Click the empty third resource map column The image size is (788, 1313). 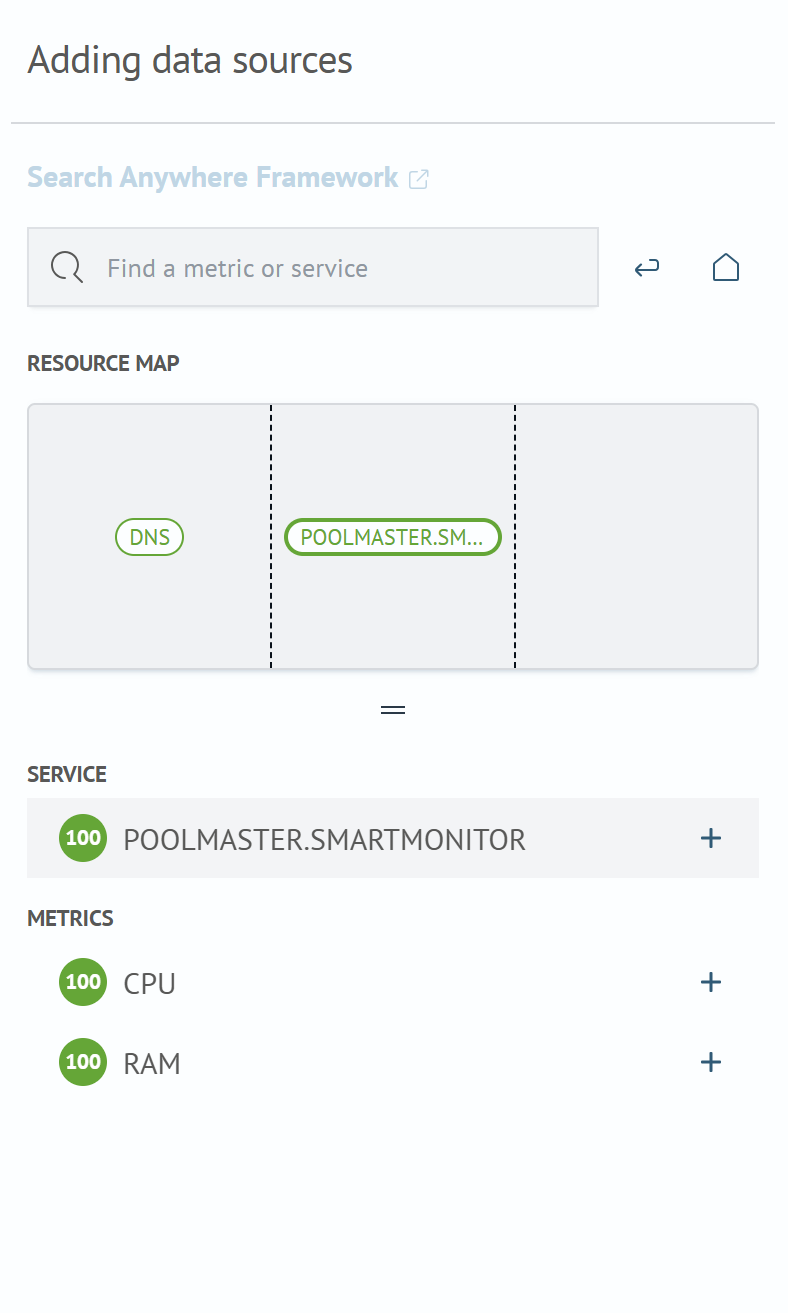(x=637, y=537)
